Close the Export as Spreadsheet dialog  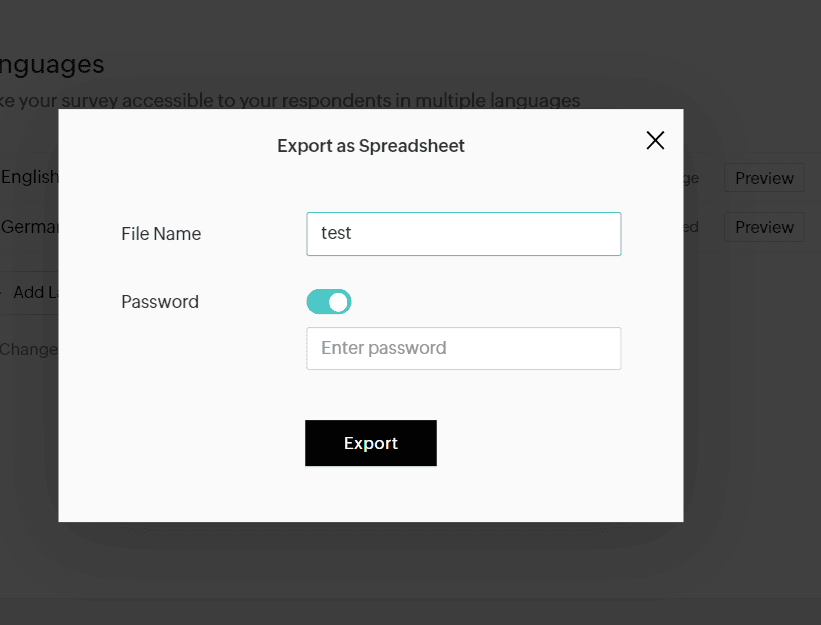(x=655, y=140)
